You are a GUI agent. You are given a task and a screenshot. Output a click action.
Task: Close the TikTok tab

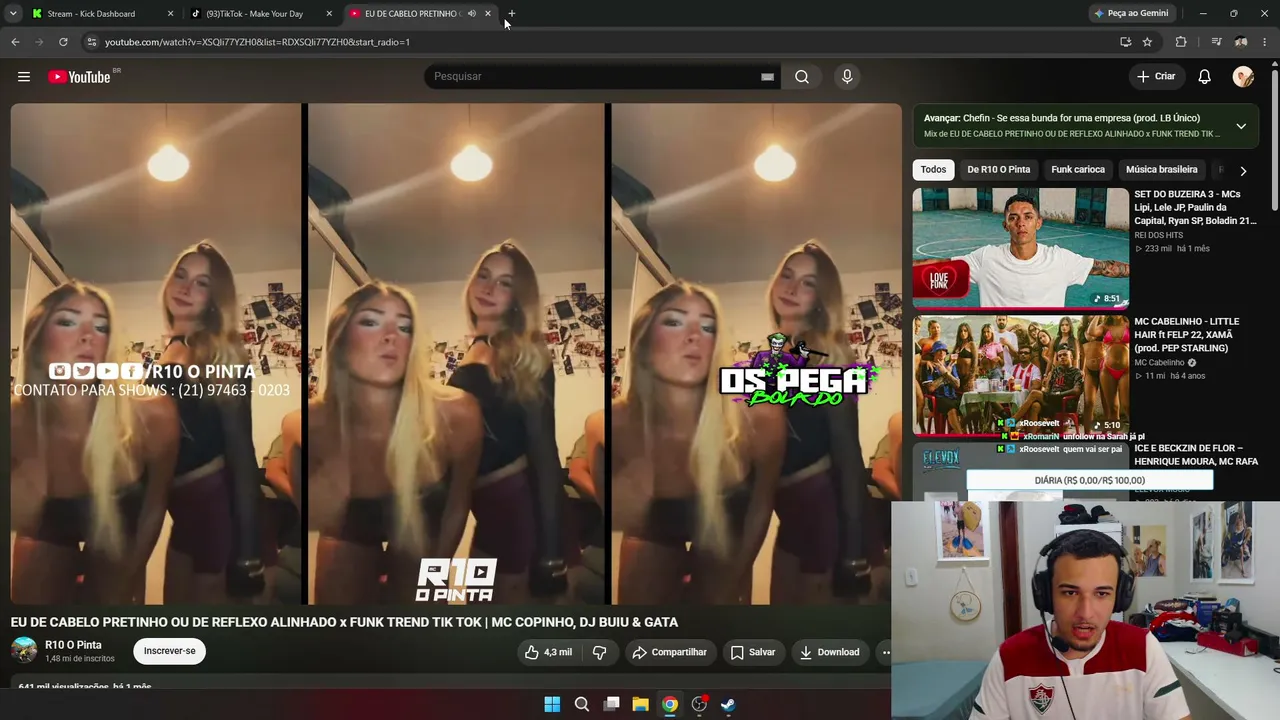pyautogui.click(x=329, y=14)
